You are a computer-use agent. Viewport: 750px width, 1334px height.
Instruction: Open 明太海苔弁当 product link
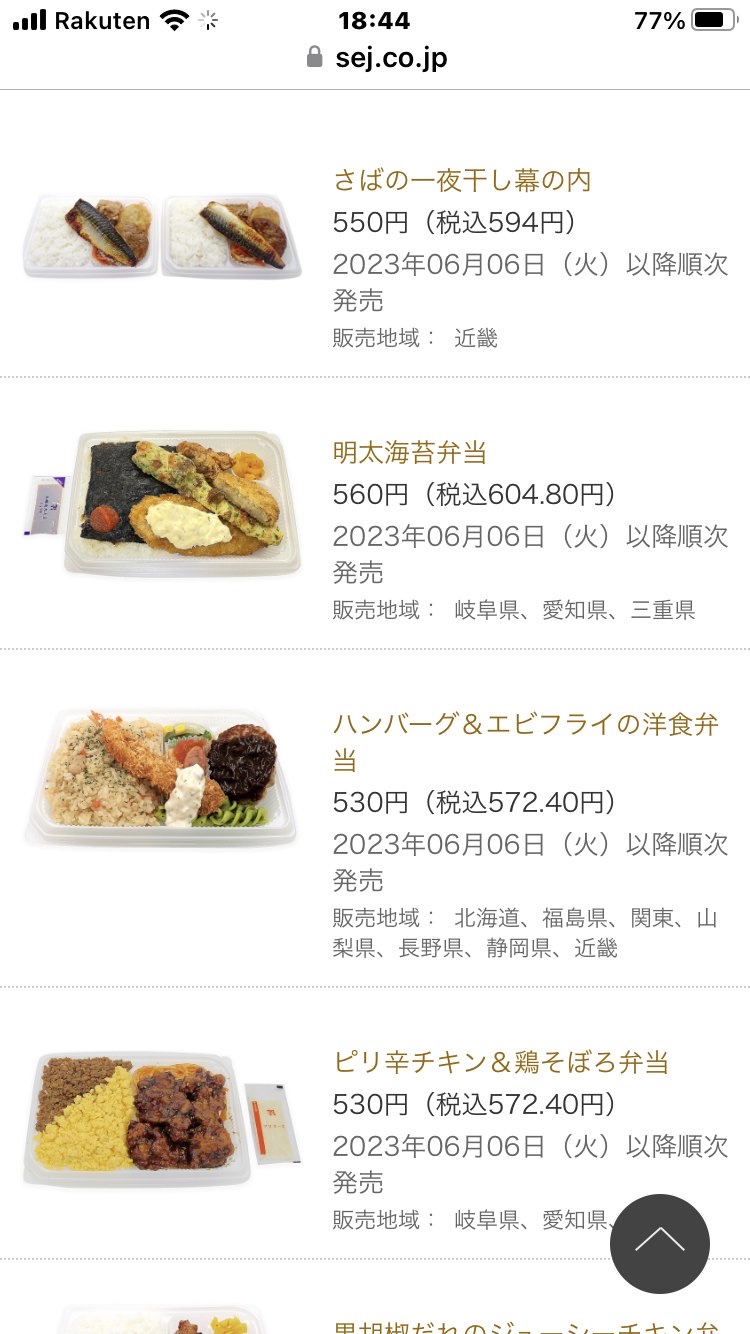pos(409,452)
